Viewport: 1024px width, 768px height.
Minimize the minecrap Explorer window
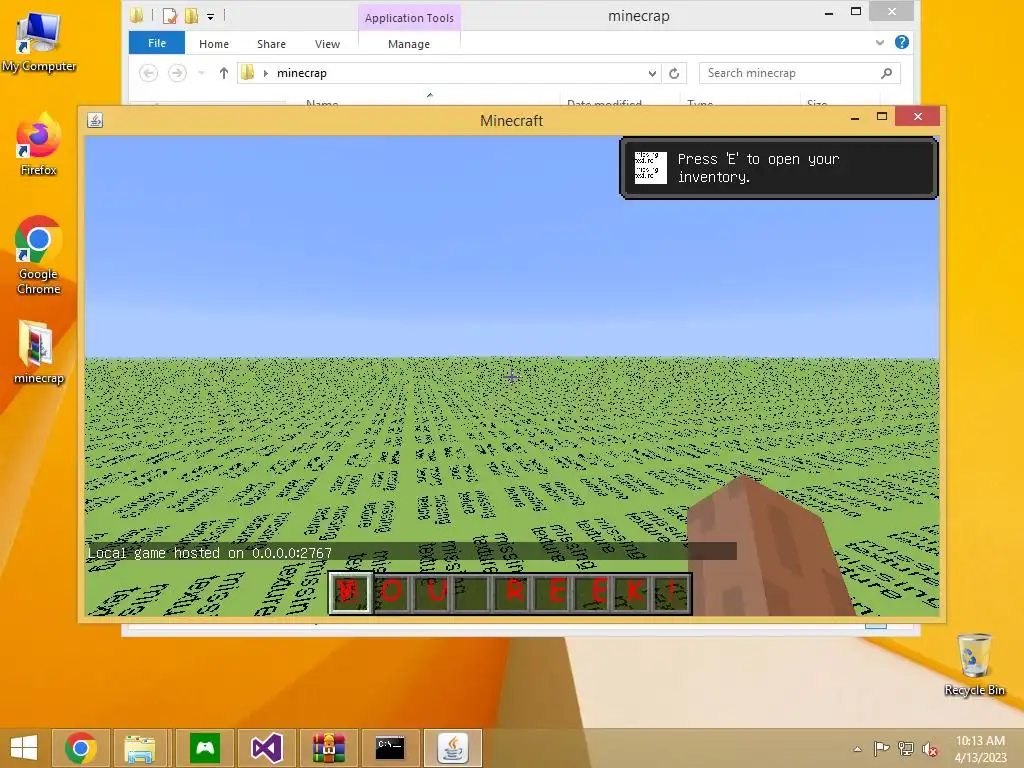point(829,12)
